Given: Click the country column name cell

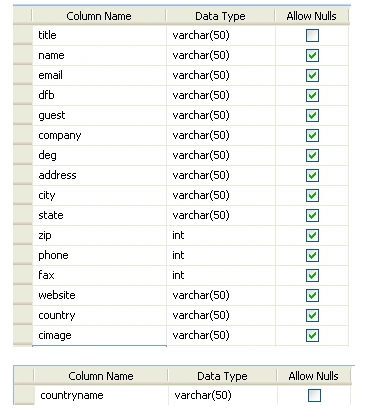Looking at the screenshot, I should [x=99, y=315].
